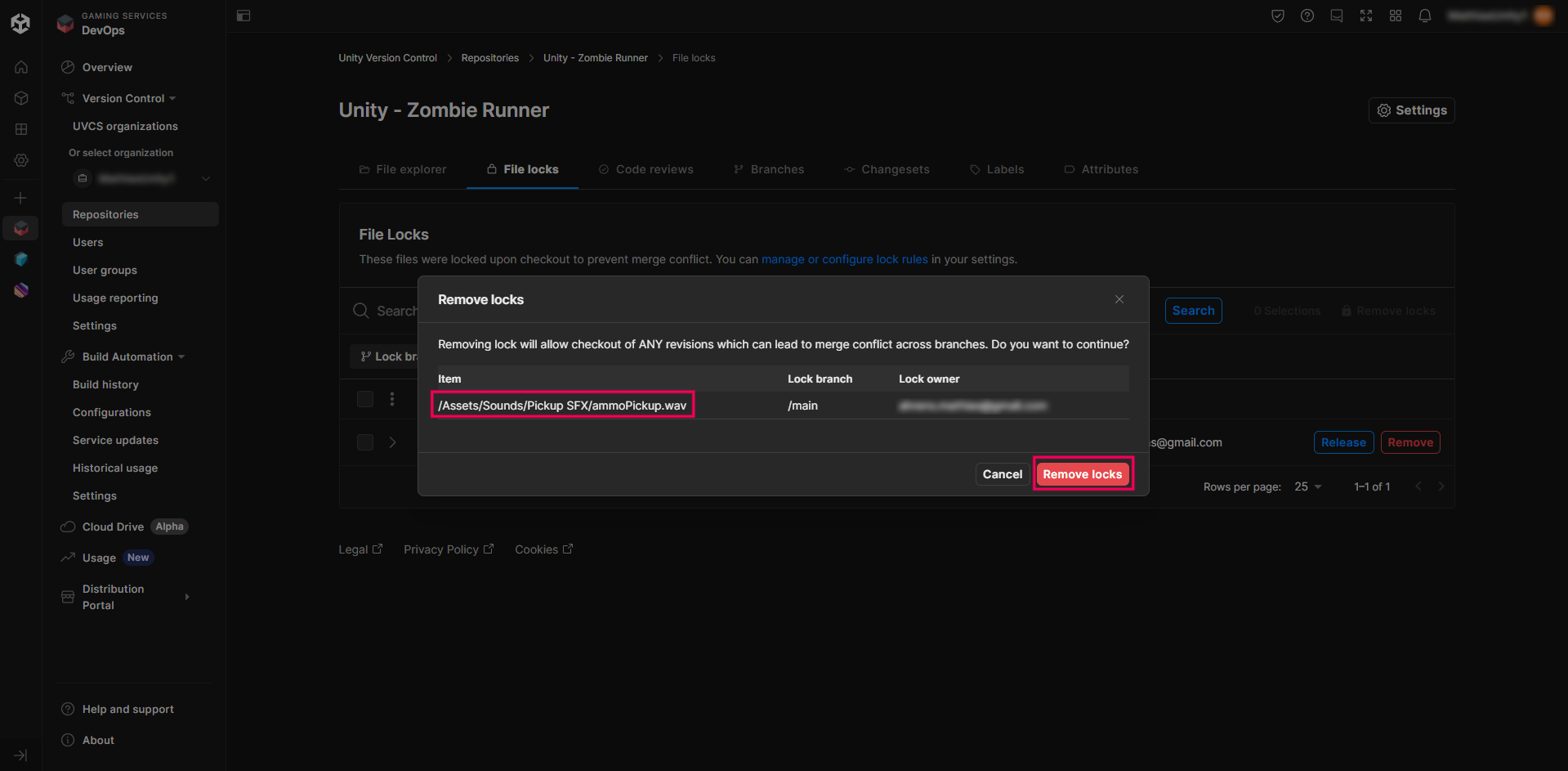Toggle the sidebar panel icon
1568x771 pixels.
tap(243, 16)
